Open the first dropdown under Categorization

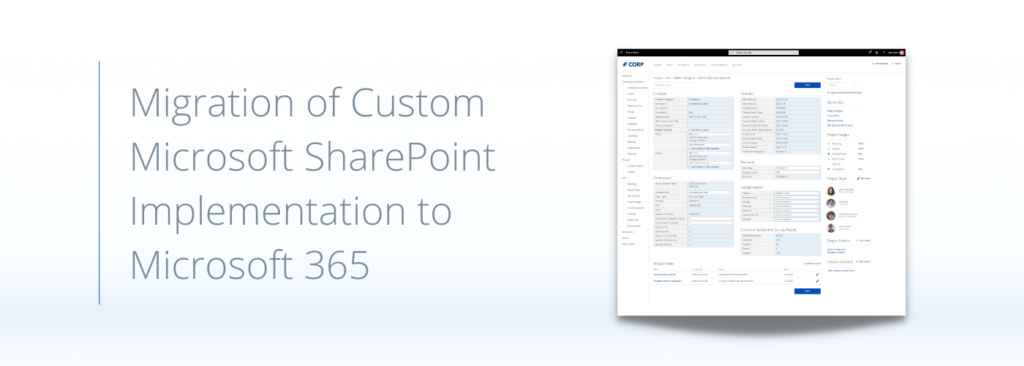[797, 193]
